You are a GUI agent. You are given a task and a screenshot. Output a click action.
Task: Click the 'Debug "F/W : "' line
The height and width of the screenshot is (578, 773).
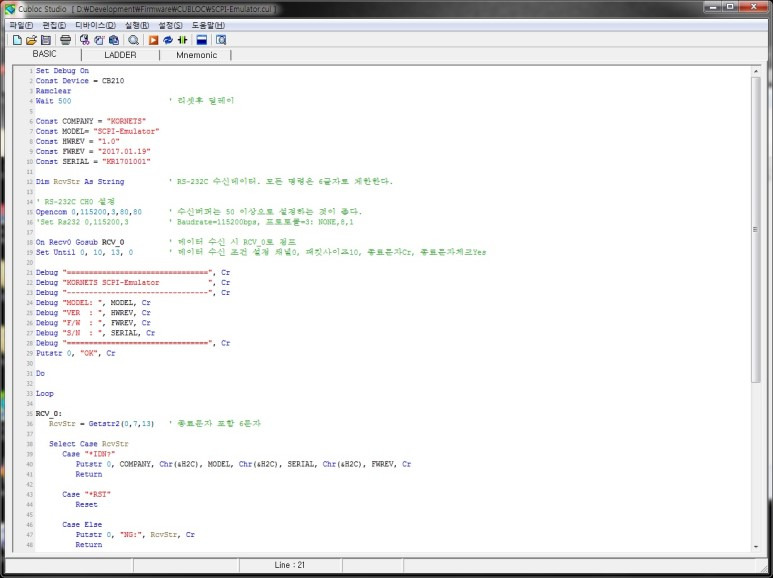pyautogui.click(x=93, y=323)
